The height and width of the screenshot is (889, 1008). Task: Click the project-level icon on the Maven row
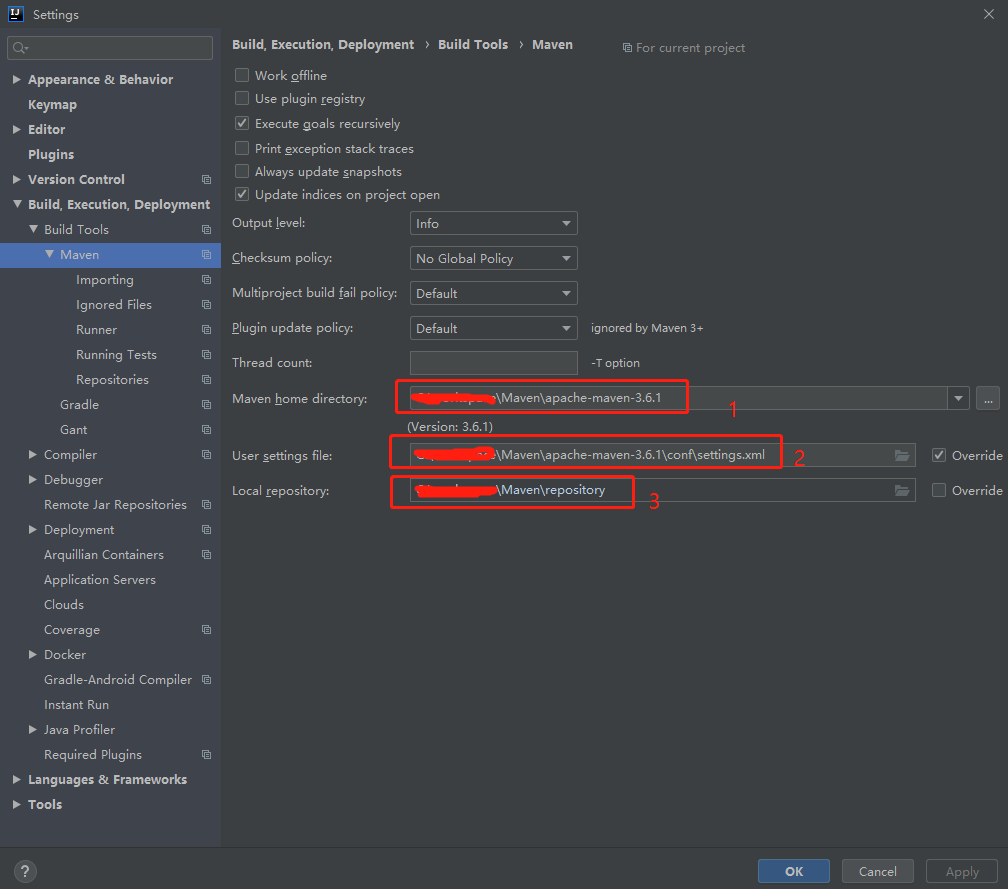(206, 255)
